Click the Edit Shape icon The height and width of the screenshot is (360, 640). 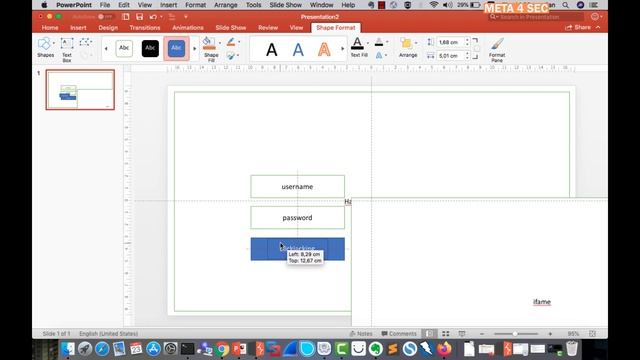tap(85, 42)
